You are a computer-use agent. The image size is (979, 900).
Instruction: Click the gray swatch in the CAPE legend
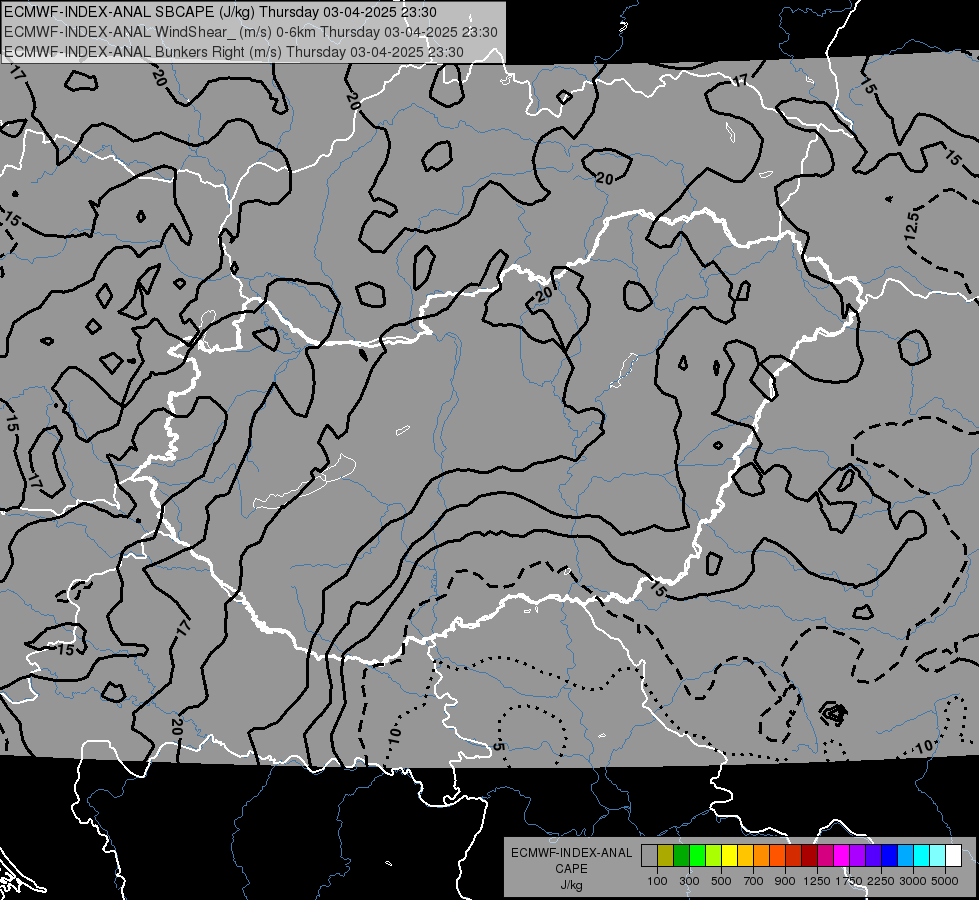pos(649,856)
